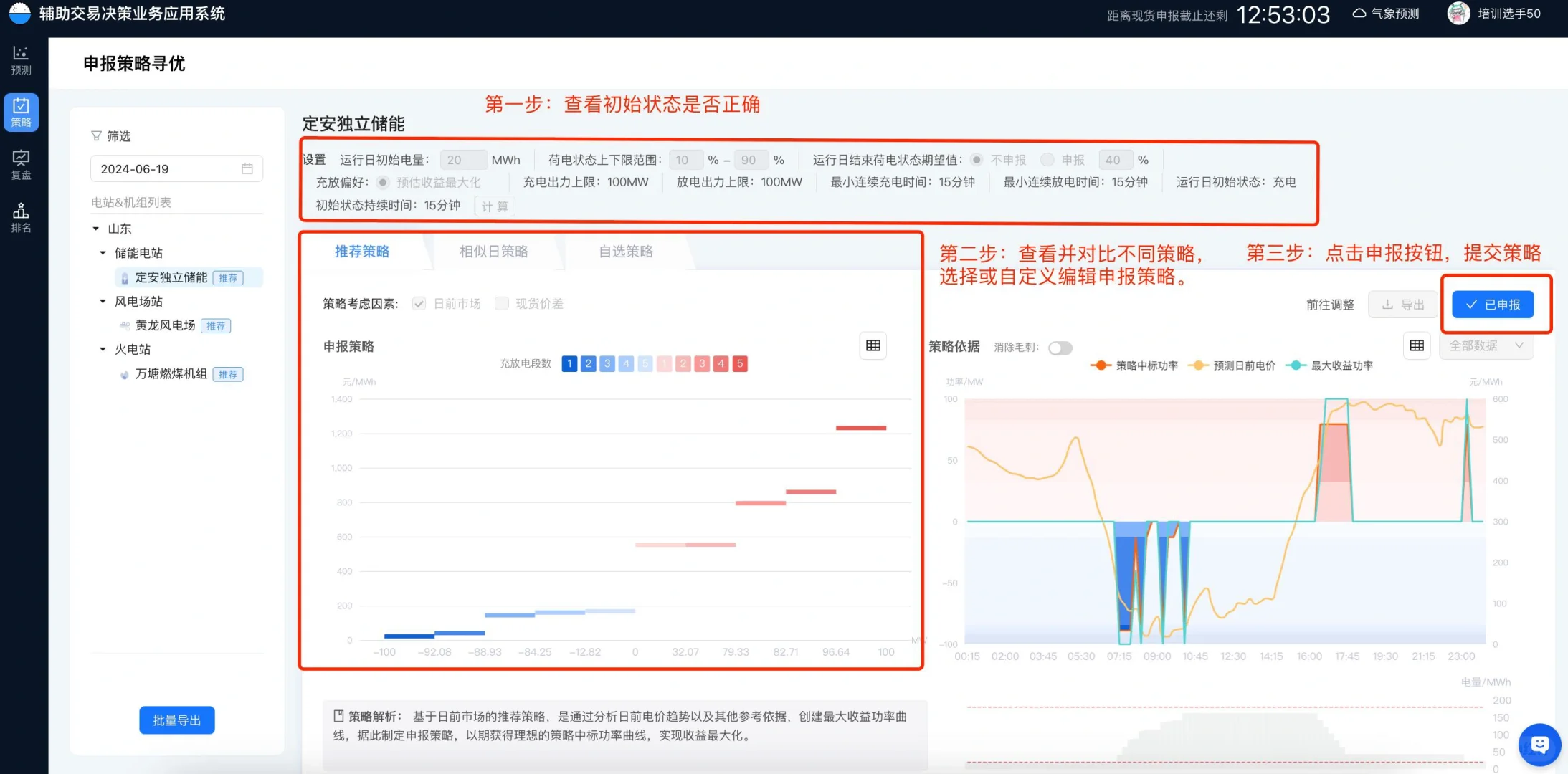Image resolution: width=1568 pixels, height=774 pixels.
Task: Enable the 现货价差 checkbox
Action: tap(501, 303)
